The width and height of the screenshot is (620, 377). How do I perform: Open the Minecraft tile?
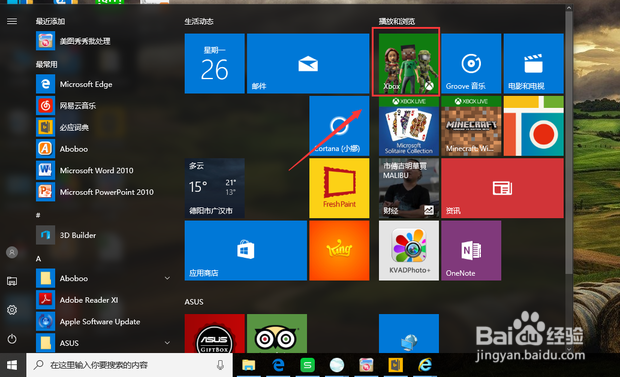click(x=471, y=126)
